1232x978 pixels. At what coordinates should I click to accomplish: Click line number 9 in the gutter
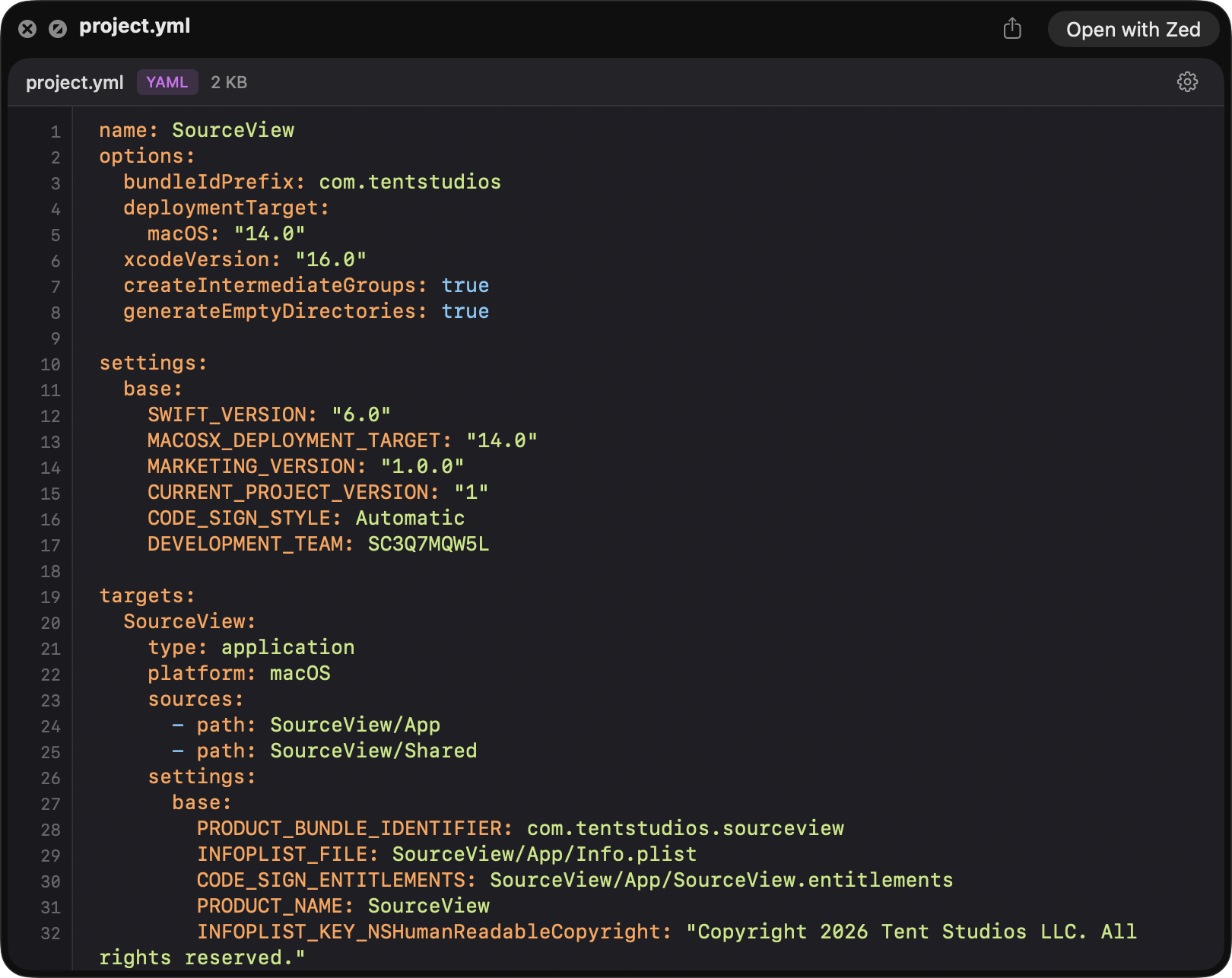(x=56, y=338)
